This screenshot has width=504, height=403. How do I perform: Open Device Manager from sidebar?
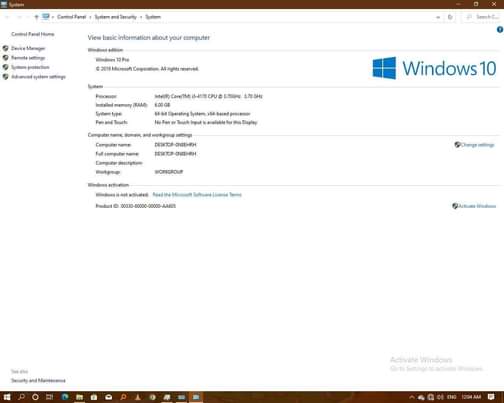coord(28,48)
